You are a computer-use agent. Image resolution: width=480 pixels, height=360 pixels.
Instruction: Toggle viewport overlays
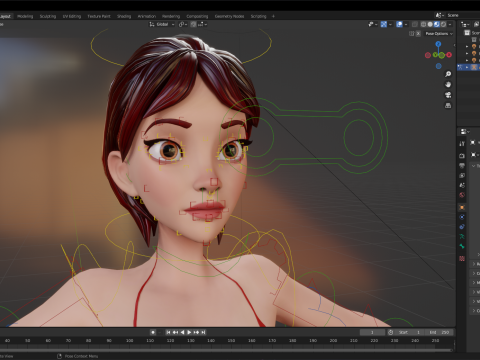399,24
